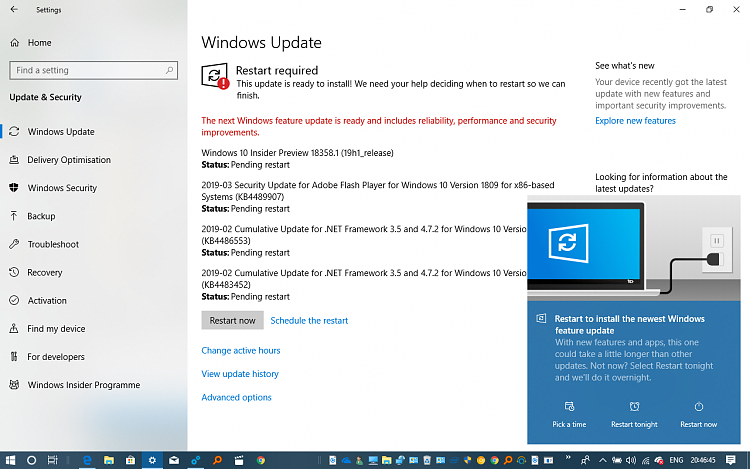
Task: Open the Windows Start menu
Action: click(x=10, y=460)
